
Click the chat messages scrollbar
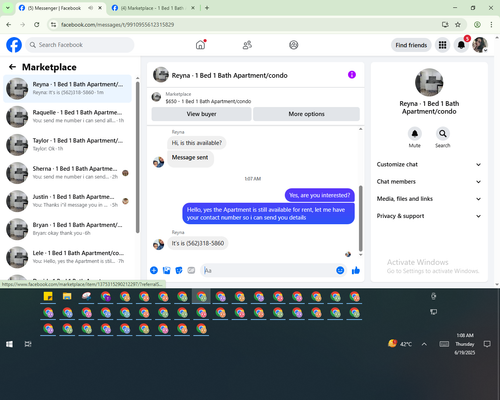click(x=360, y=219)
